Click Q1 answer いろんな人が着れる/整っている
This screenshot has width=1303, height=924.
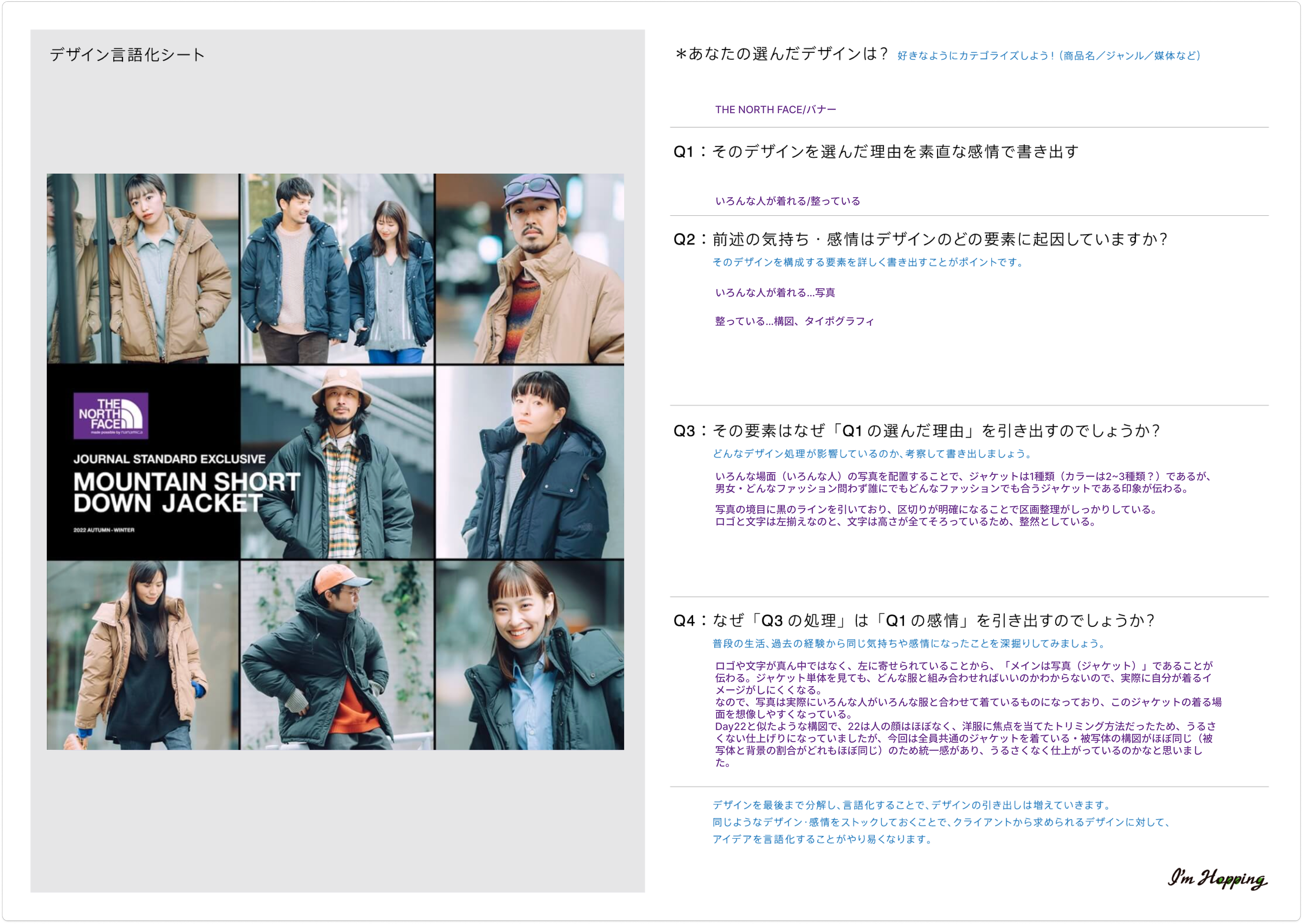coord(787,201)
